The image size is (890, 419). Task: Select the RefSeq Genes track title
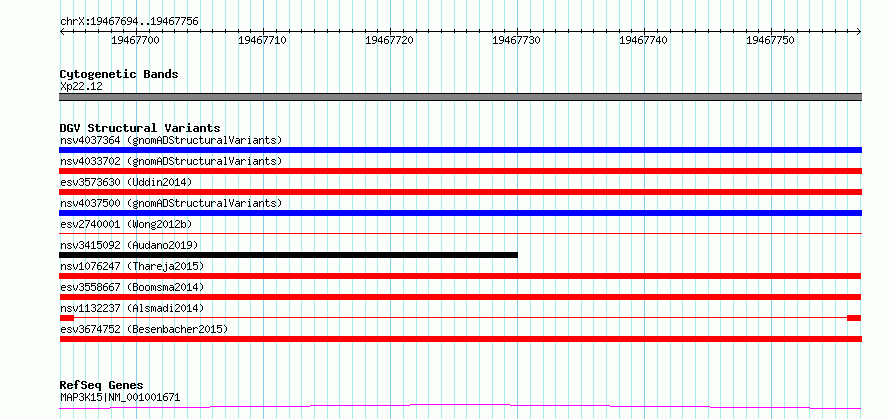102,386
